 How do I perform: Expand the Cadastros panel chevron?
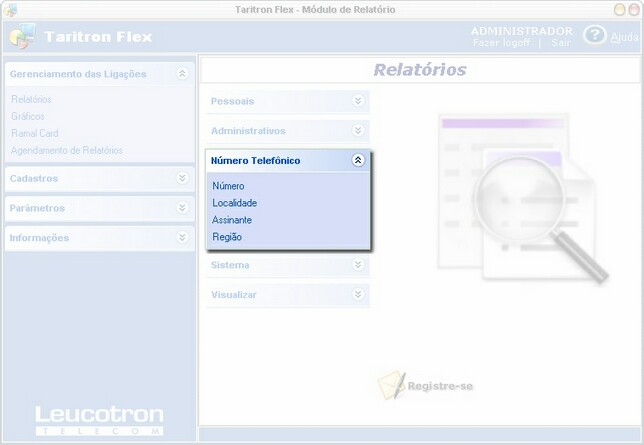point(182,178)
